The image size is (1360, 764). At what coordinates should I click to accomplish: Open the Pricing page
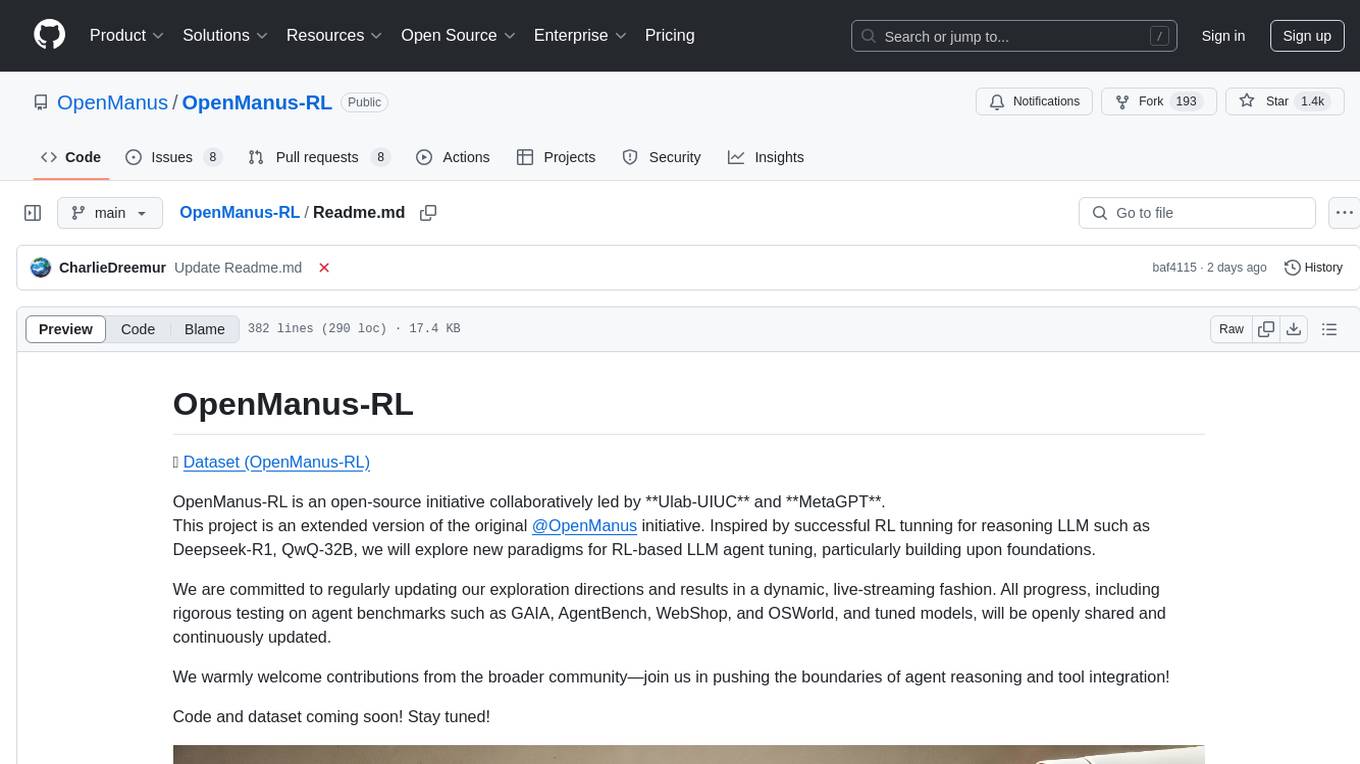coord(670,35)
